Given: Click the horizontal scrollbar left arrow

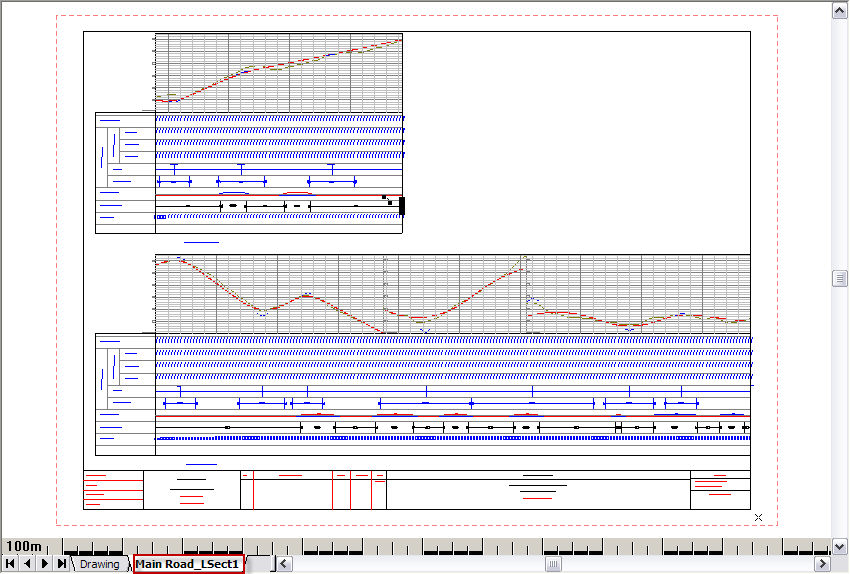Looking at the screenshot, I should point(283,564).
